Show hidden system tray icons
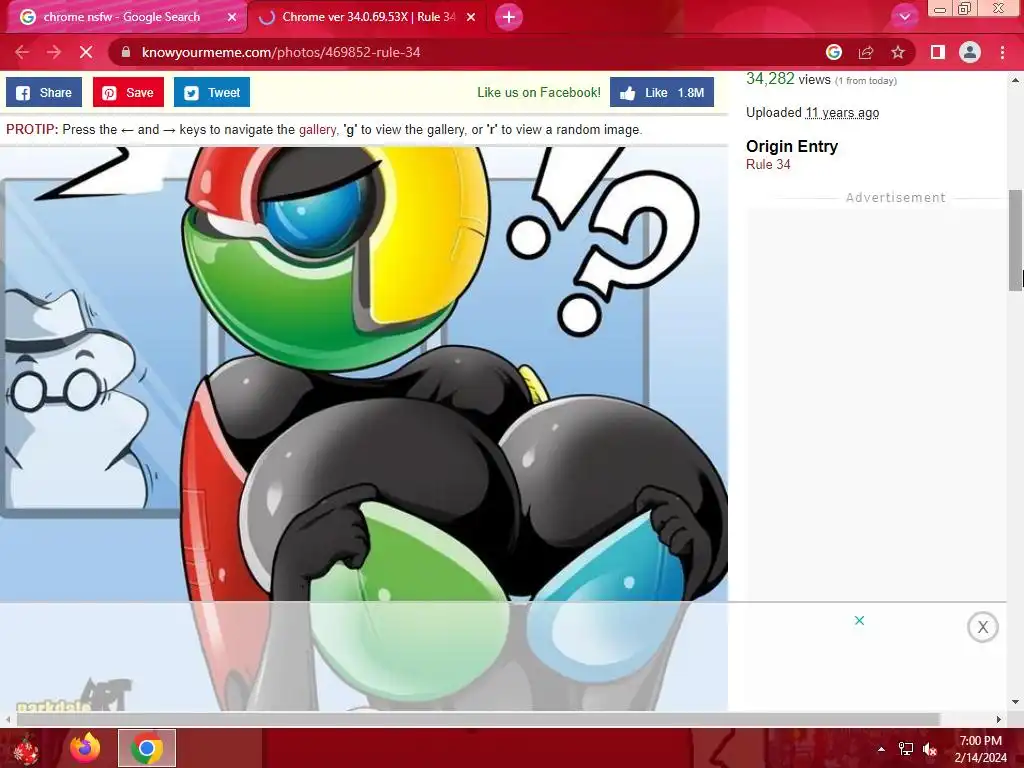Viewport: 1024px width, 768px height. click(881, 749)
